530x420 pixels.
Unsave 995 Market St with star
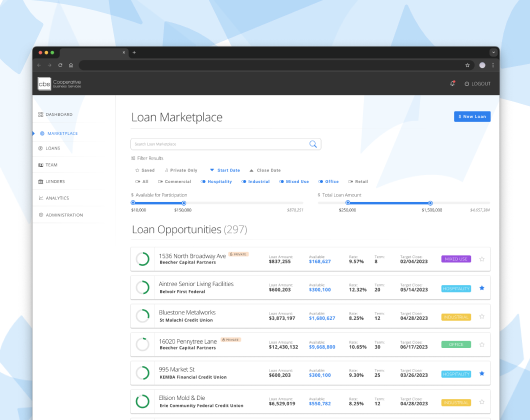click(x=482, y=373)
